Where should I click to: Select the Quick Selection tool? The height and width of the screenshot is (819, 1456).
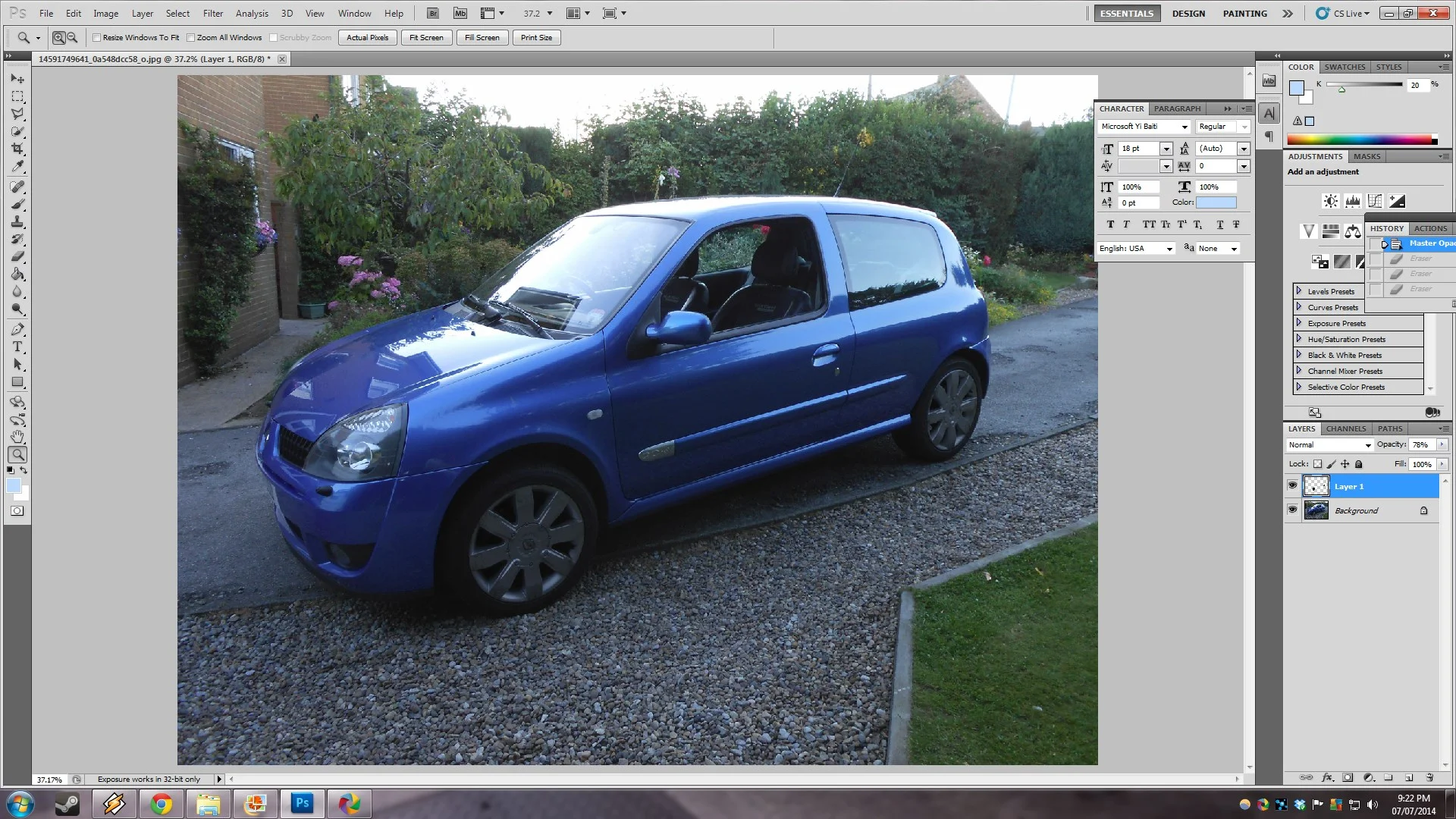pyautogui.click(x=17, y=132)
